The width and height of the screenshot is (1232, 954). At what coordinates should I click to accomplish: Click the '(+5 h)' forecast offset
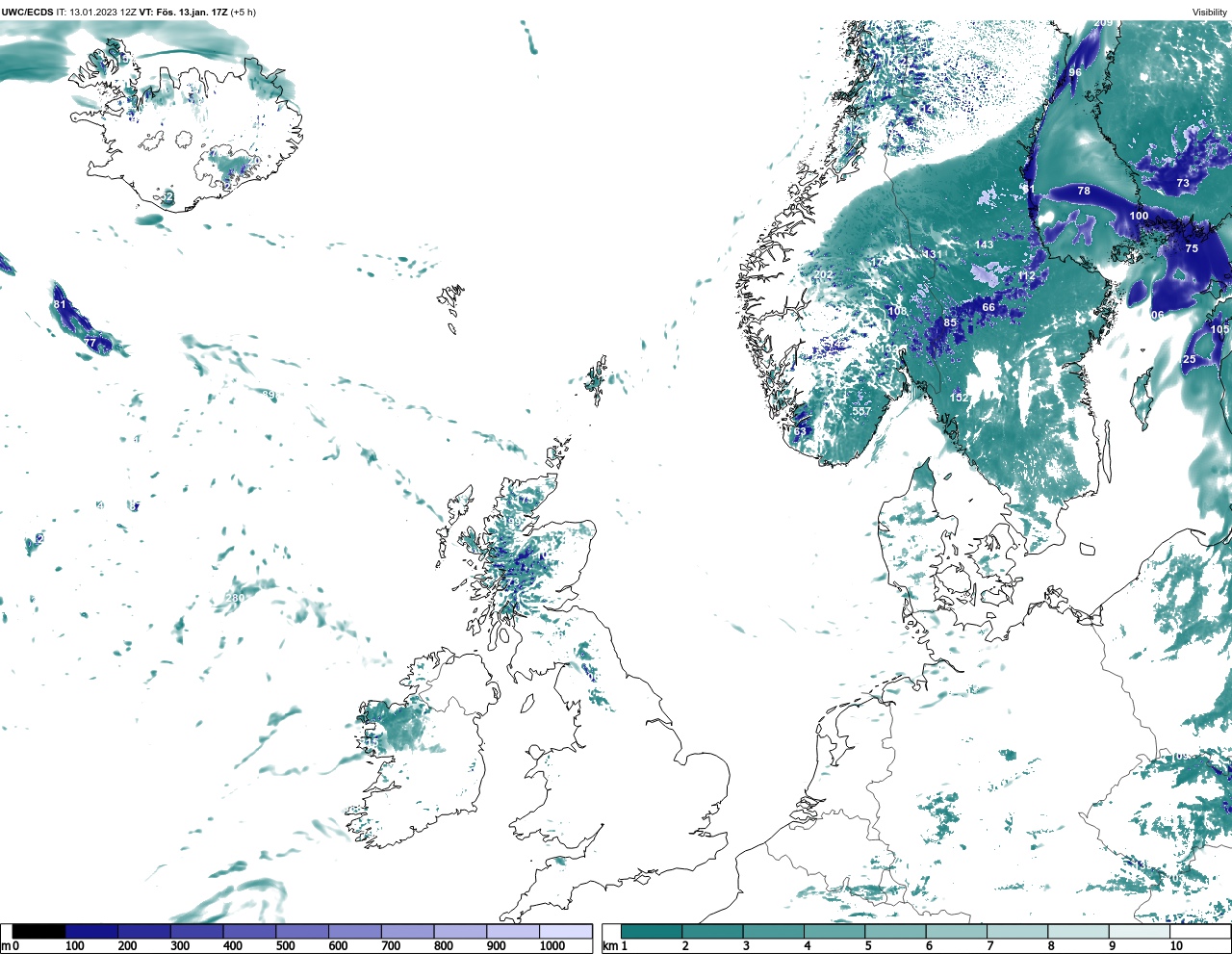point(244,12)
